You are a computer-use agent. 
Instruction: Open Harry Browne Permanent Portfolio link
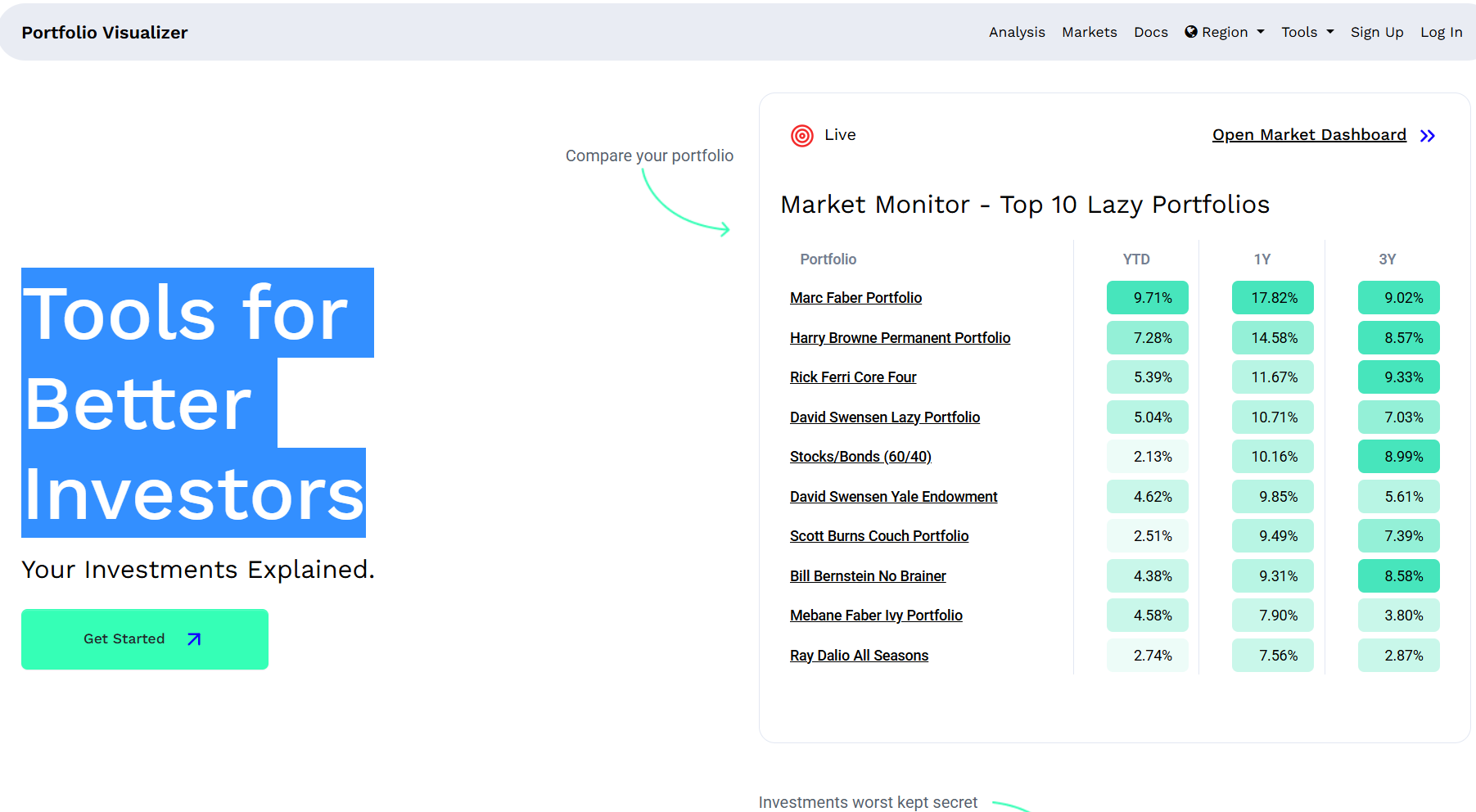click(900, 338)
